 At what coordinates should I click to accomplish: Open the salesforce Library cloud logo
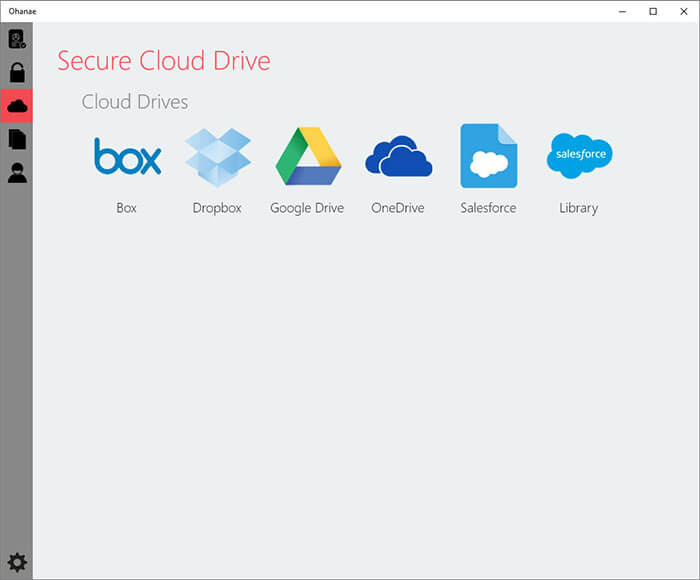coord(579,156)
